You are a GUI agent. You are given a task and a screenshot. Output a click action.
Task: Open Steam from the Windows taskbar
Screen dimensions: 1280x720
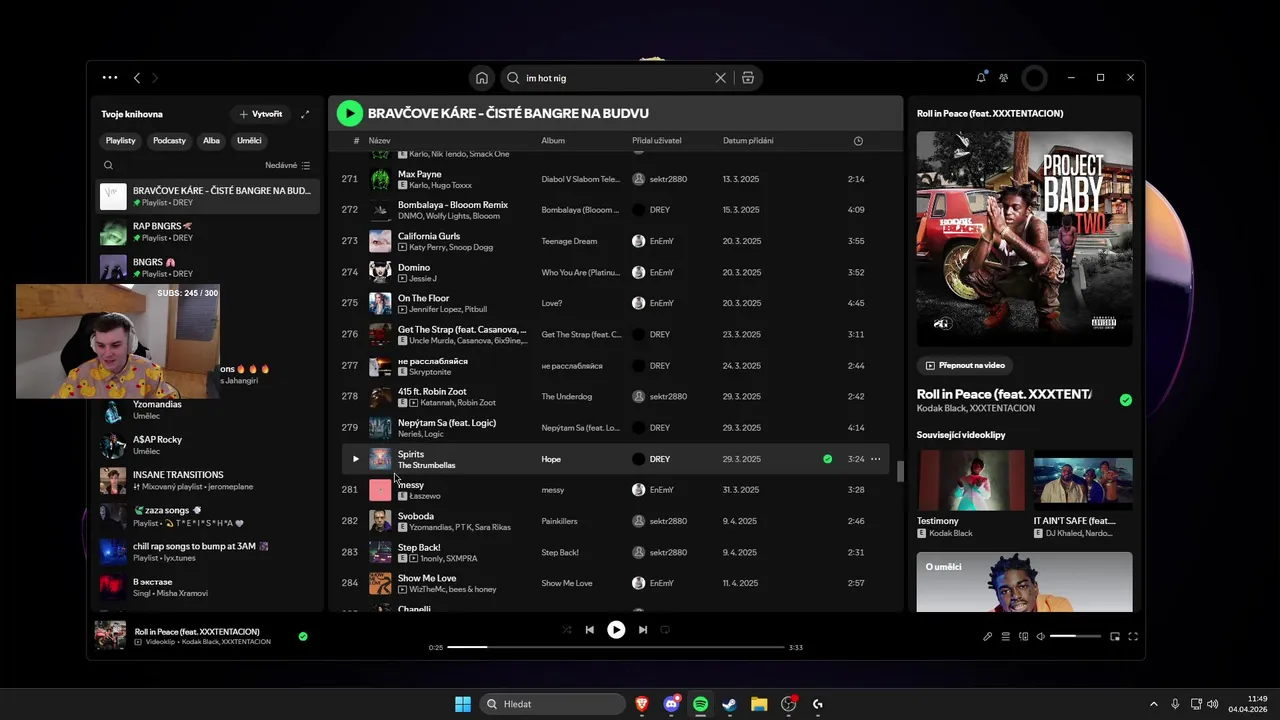point(730,704)
